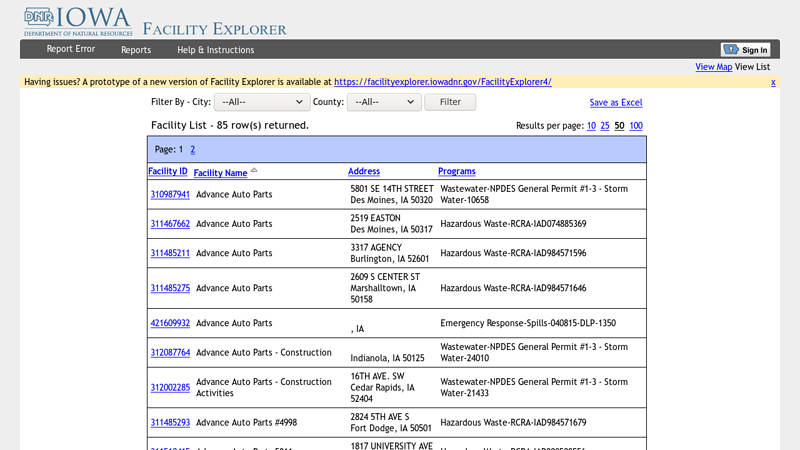Open the County filter dropdown

tap(384, 102)
